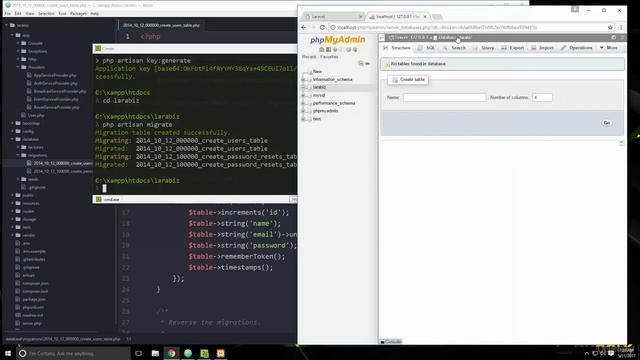Open Atom Selection menu
This screenshot has width=640, height=360.
(x=46, y=13)
